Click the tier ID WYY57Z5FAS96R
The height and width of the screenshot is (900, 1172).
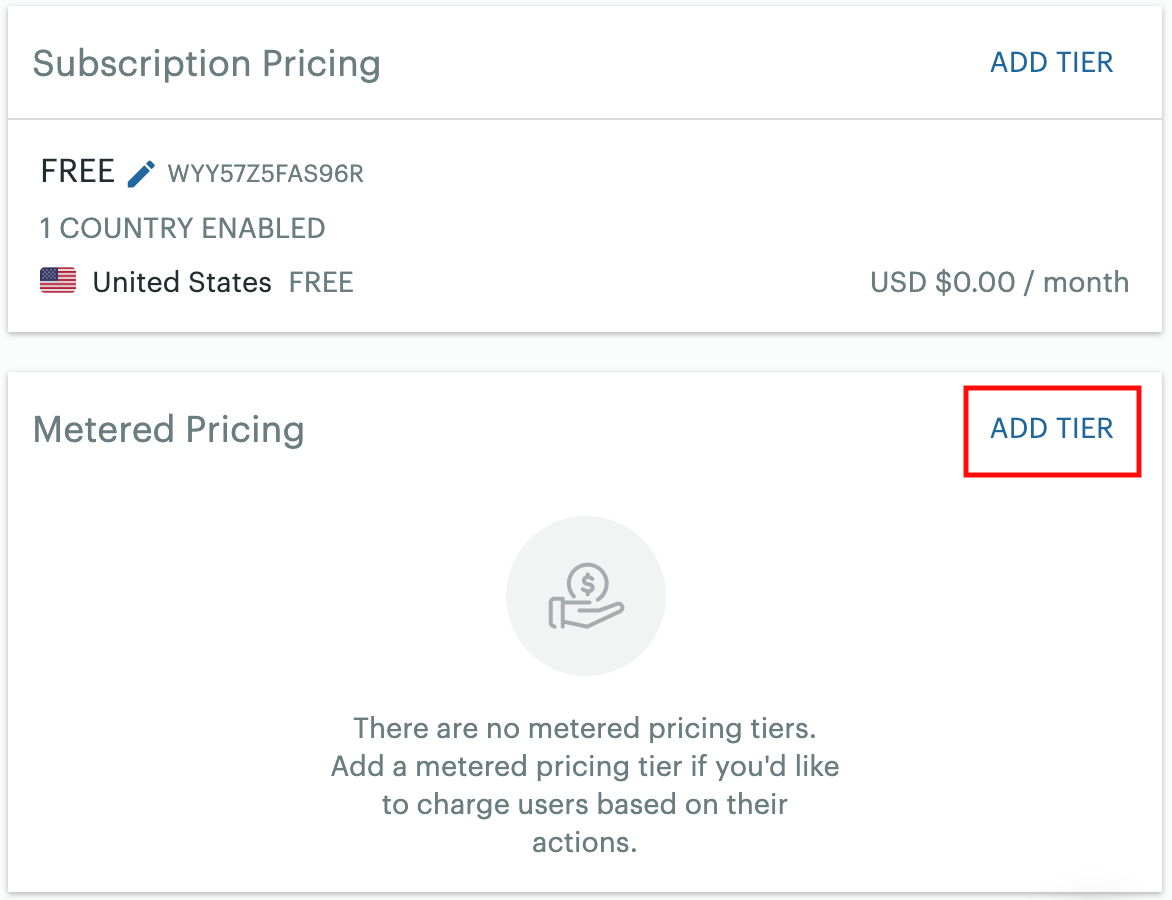tap(265, 174)
